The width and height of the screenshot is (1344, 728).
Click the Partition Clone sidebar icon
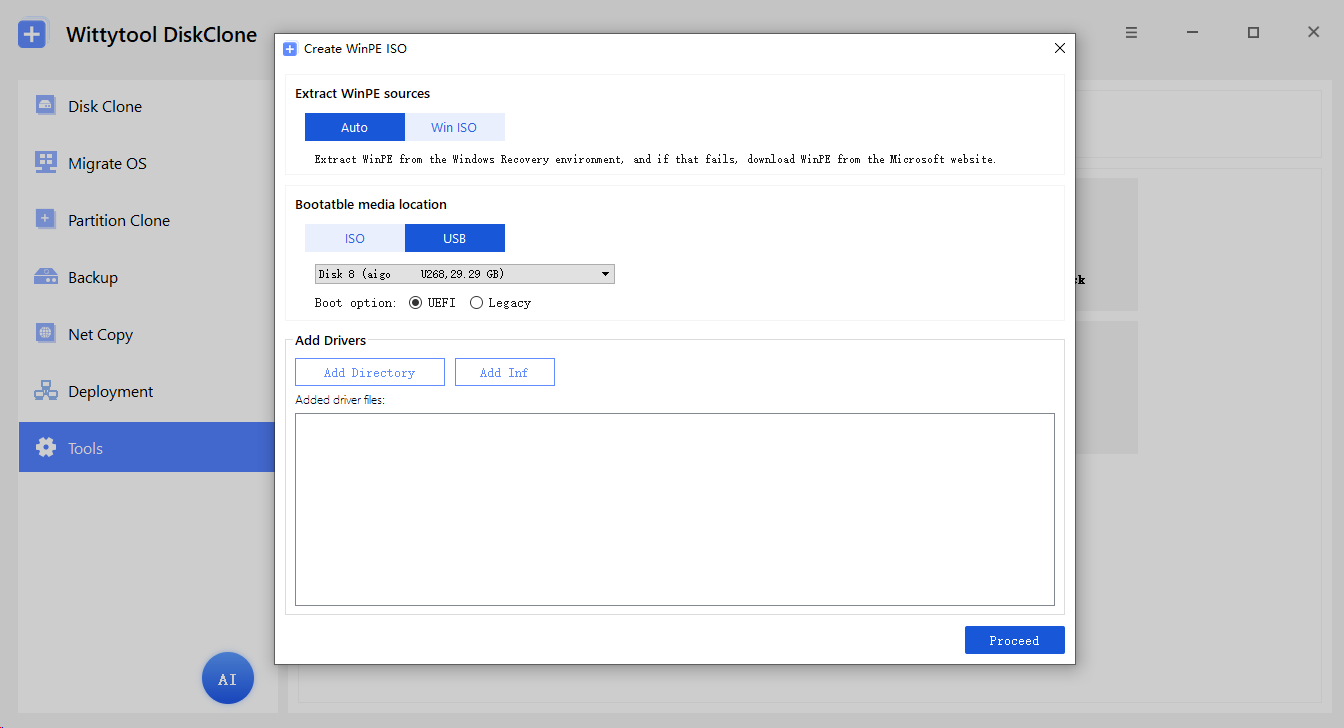coord(45,219)
